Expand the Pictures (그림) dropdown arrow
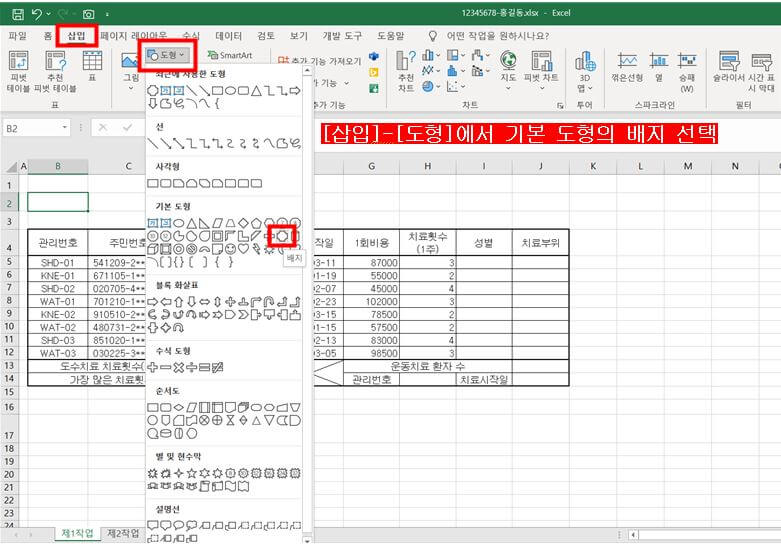The image size is (781, 553). [131, 88]
